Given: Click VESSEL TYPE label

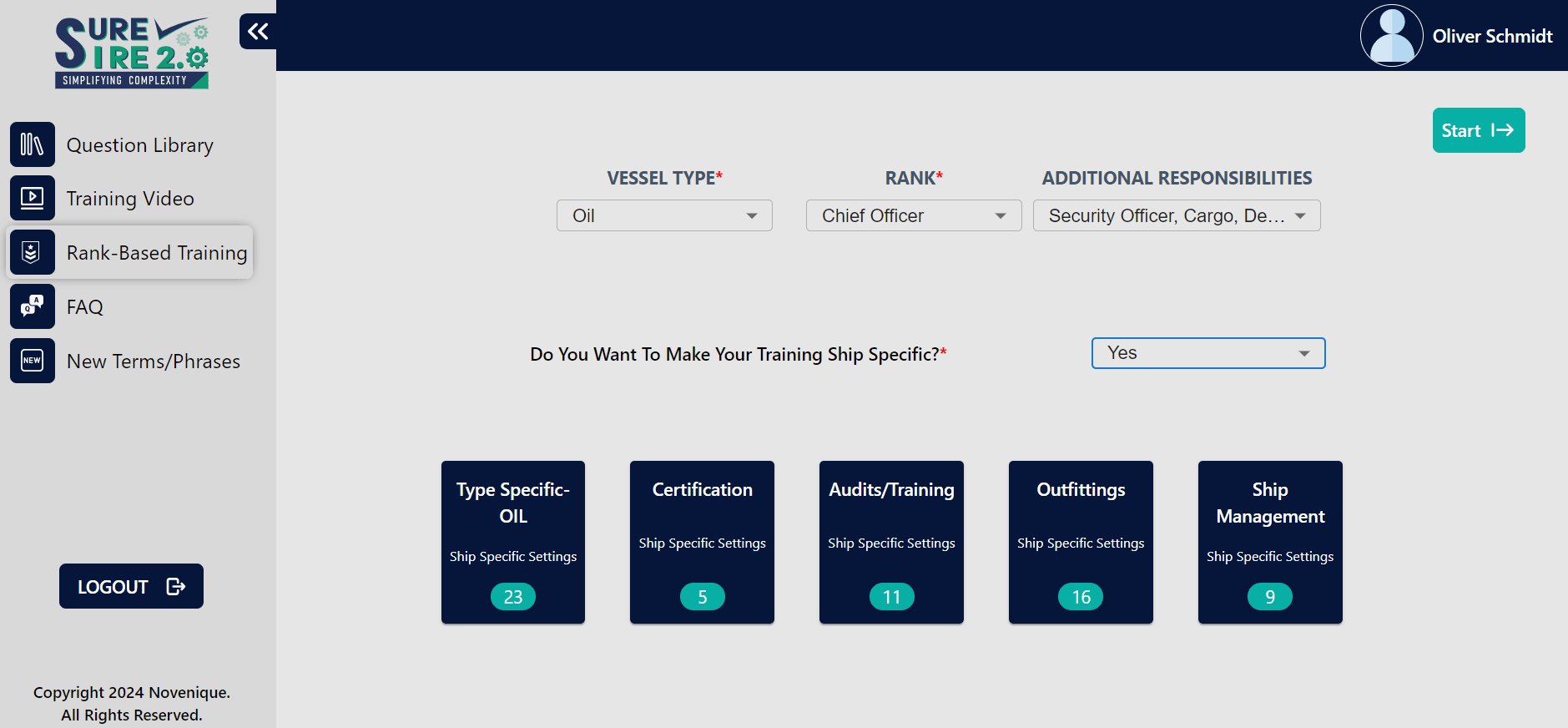Looking at the screenshot, I should click(664, 178).
